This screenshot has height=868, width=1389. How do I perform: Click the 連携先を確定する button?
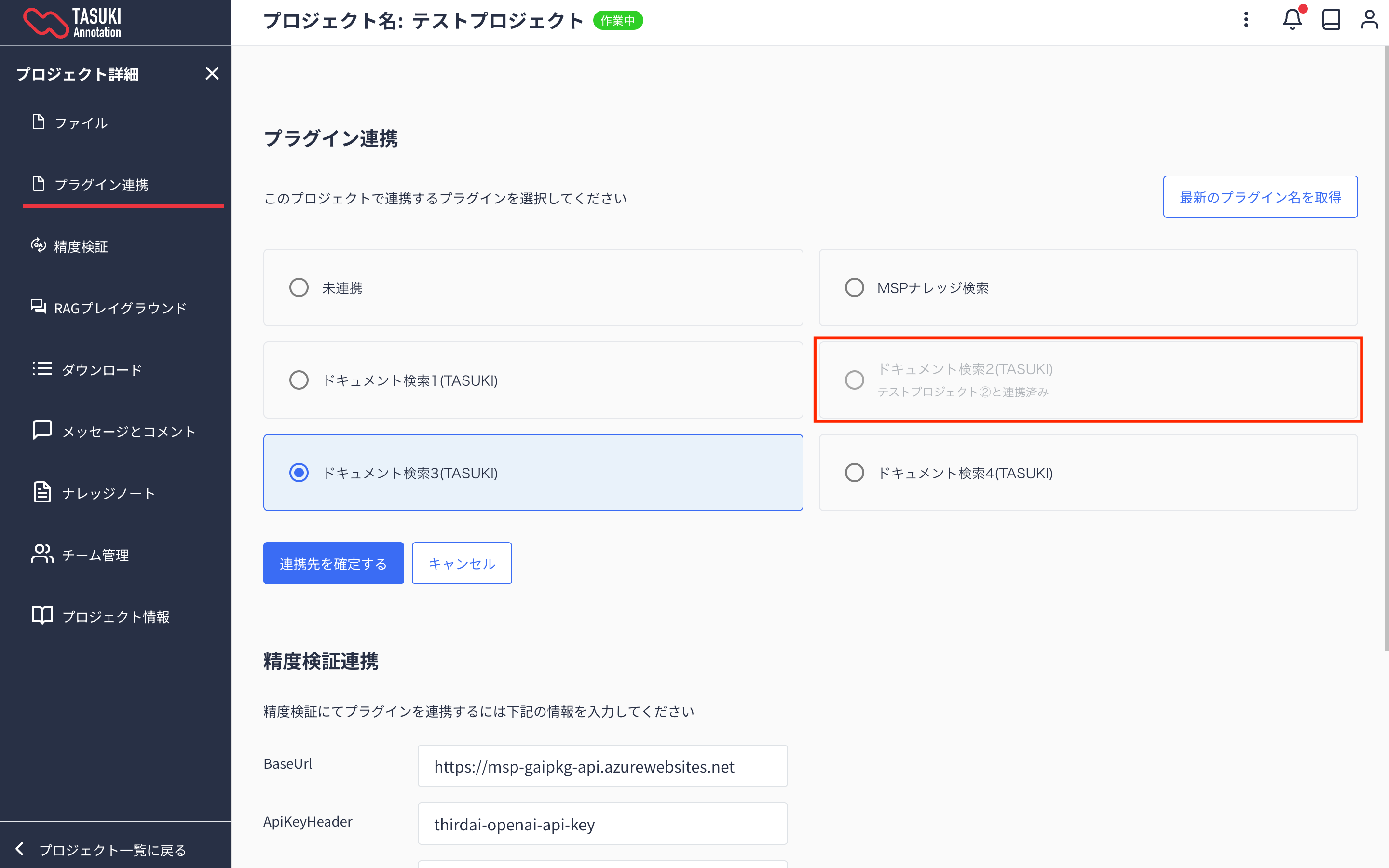(333, 563)
